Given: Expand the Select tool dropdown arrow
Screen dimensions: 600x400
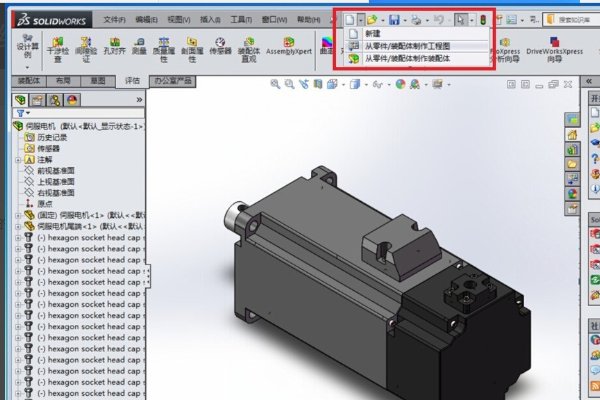Looking at the screenshot, I should pos(472,20).
